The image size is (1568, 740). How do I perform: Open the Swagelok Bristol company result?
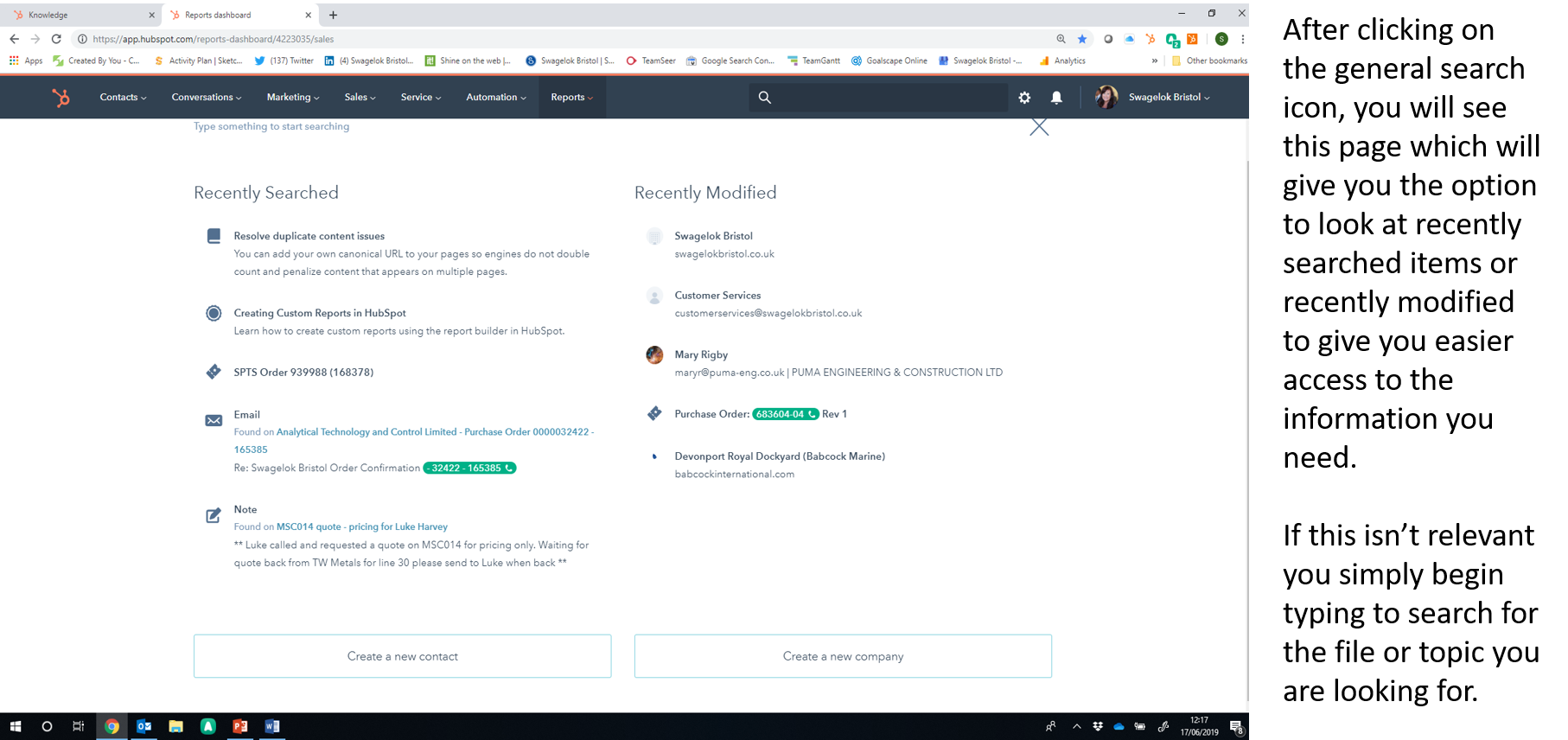(x=713, y=236)
